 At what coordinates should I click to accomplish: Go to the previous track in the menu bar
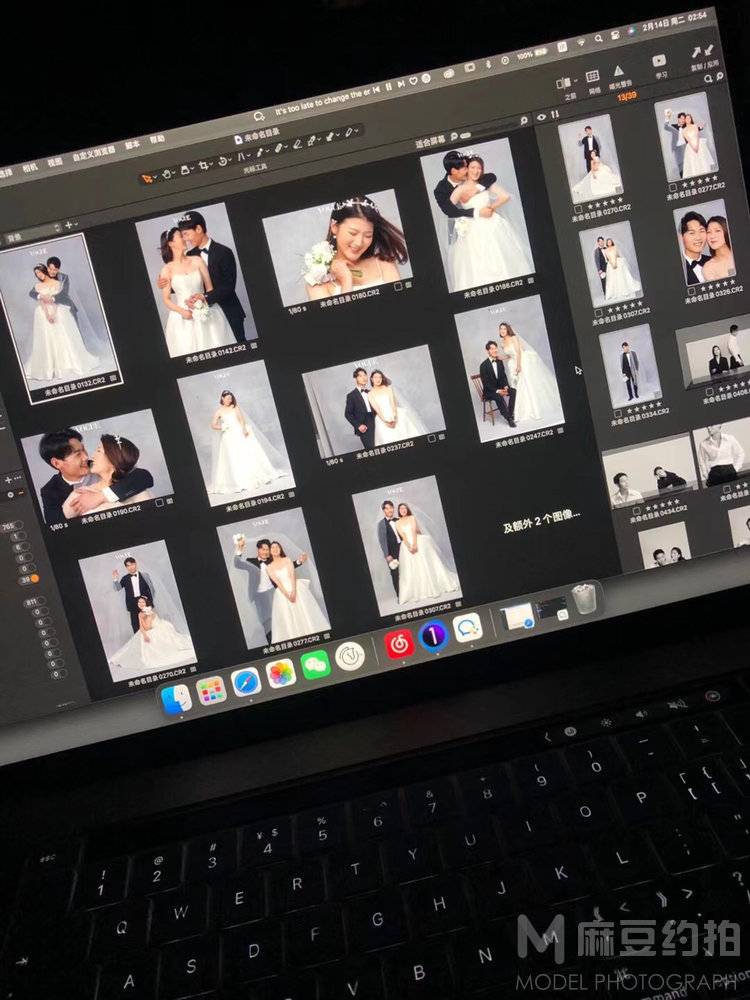point(376,90)
